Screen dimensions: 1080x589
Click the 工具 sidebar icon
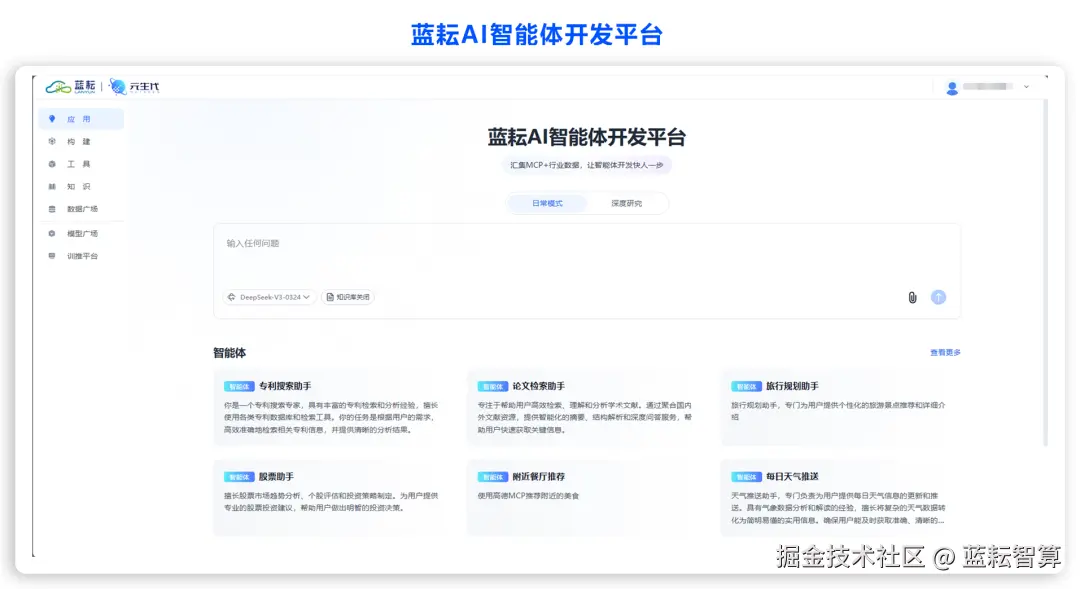[x=52, y=164]
